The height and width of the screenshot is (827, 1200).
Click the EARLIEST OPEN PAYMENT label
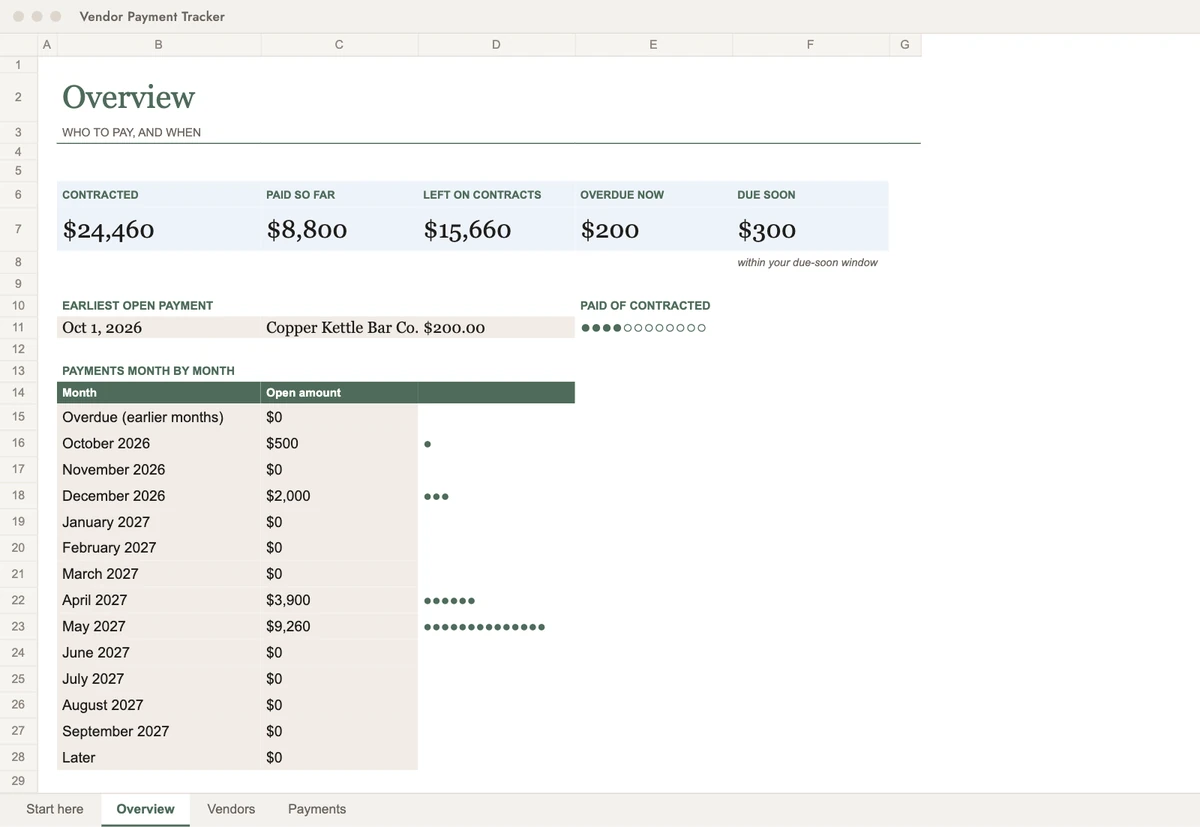tap(137, 305)
